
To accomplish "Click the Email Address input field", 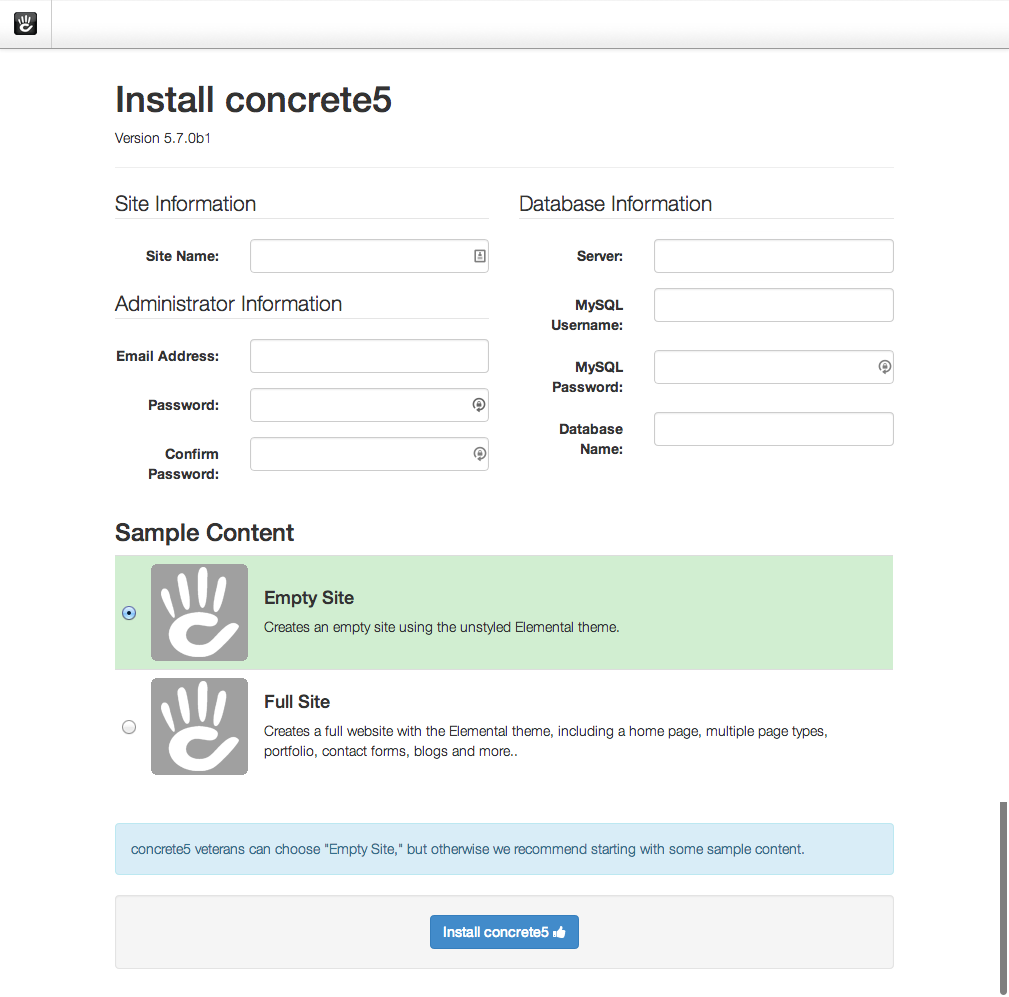I will click(369, 356).
